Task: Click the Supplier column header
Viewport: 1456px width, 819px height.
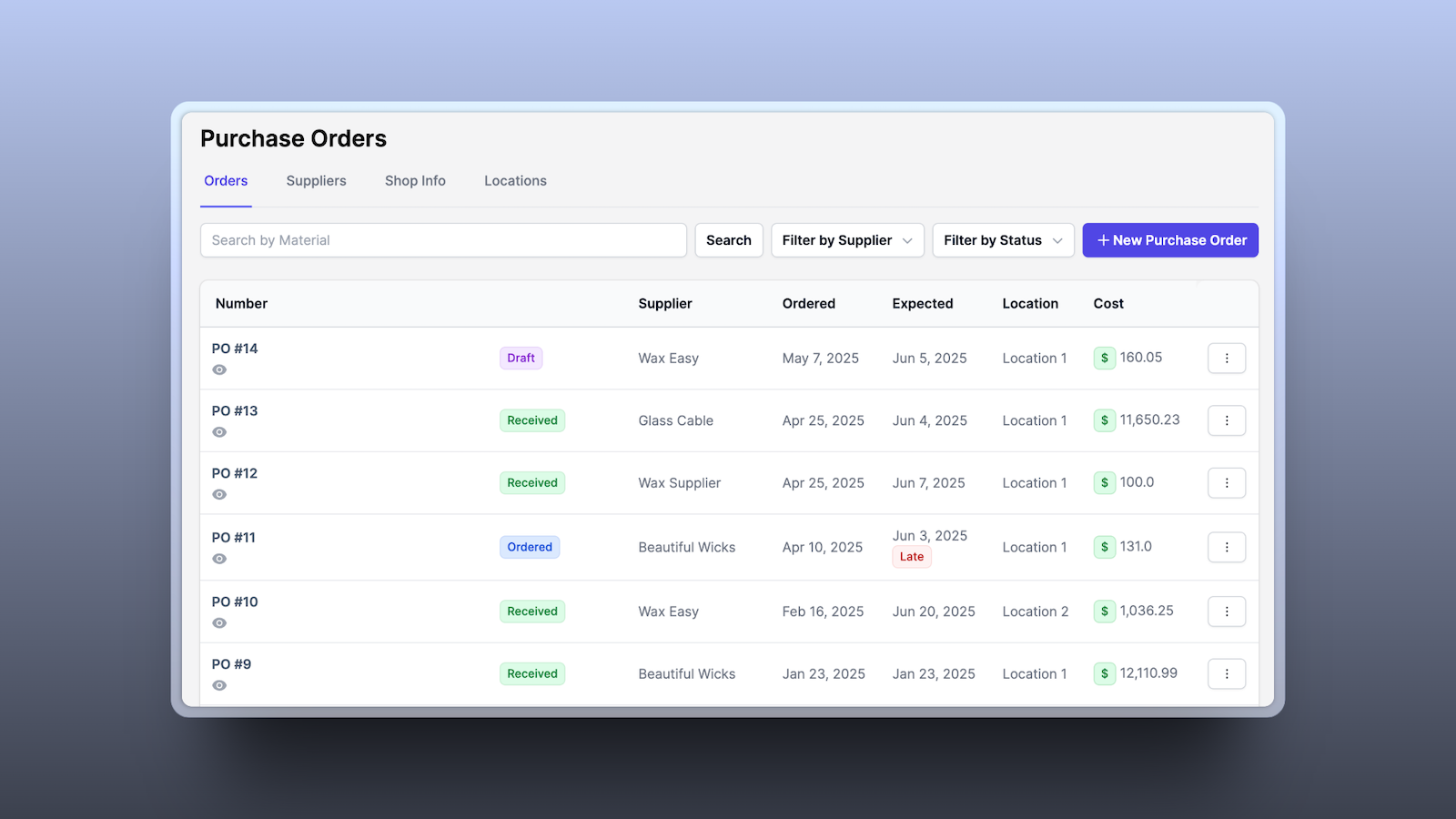Action: (665, 304)
